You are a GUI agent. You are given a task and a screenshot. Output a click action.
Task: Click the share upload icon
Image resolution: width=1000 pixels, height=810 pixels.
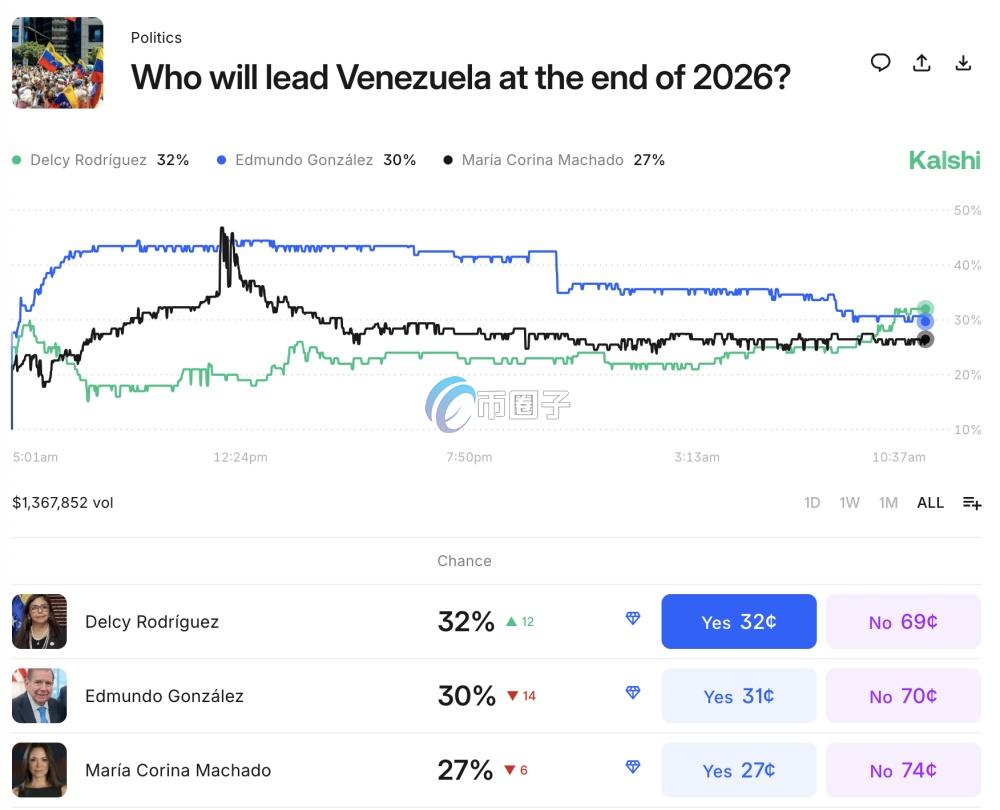click(x=922, y=63)
